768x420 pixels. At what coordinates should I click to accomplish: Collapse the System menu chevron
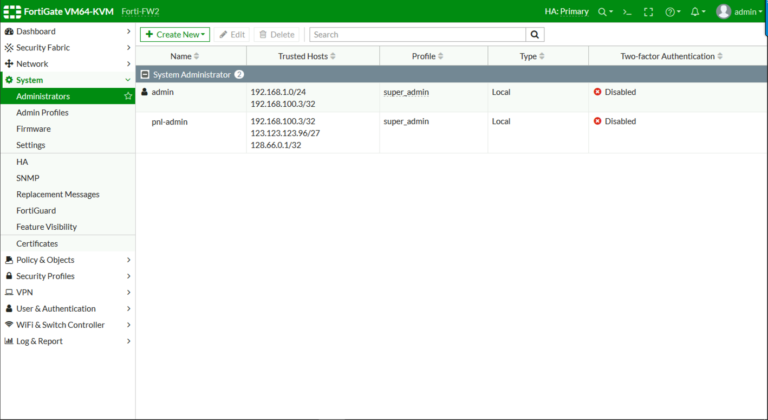pyautogui.click(x=128, y=80)
